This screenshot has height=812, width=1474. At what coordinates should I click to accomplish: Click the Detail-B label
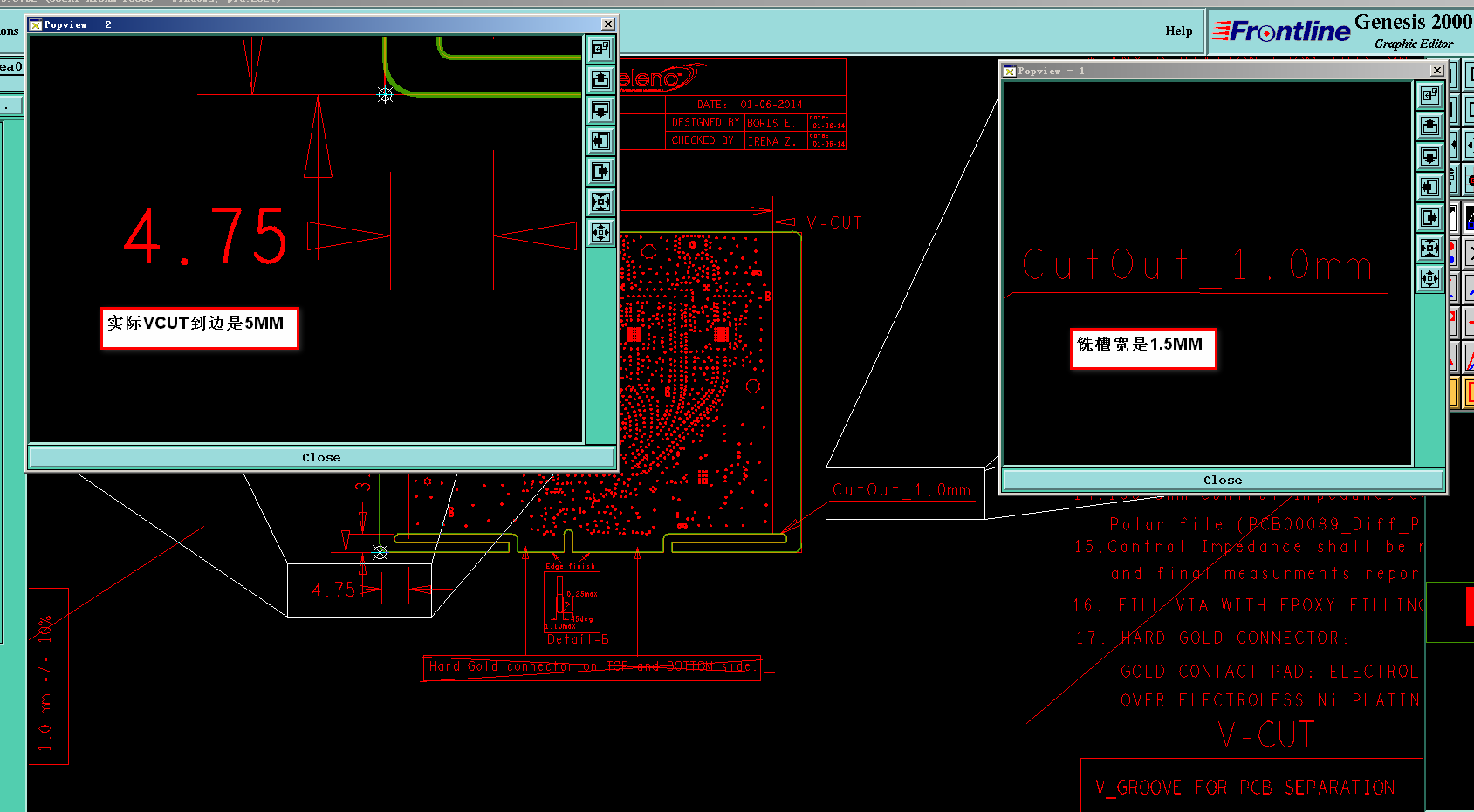click(x=578, y=639)
